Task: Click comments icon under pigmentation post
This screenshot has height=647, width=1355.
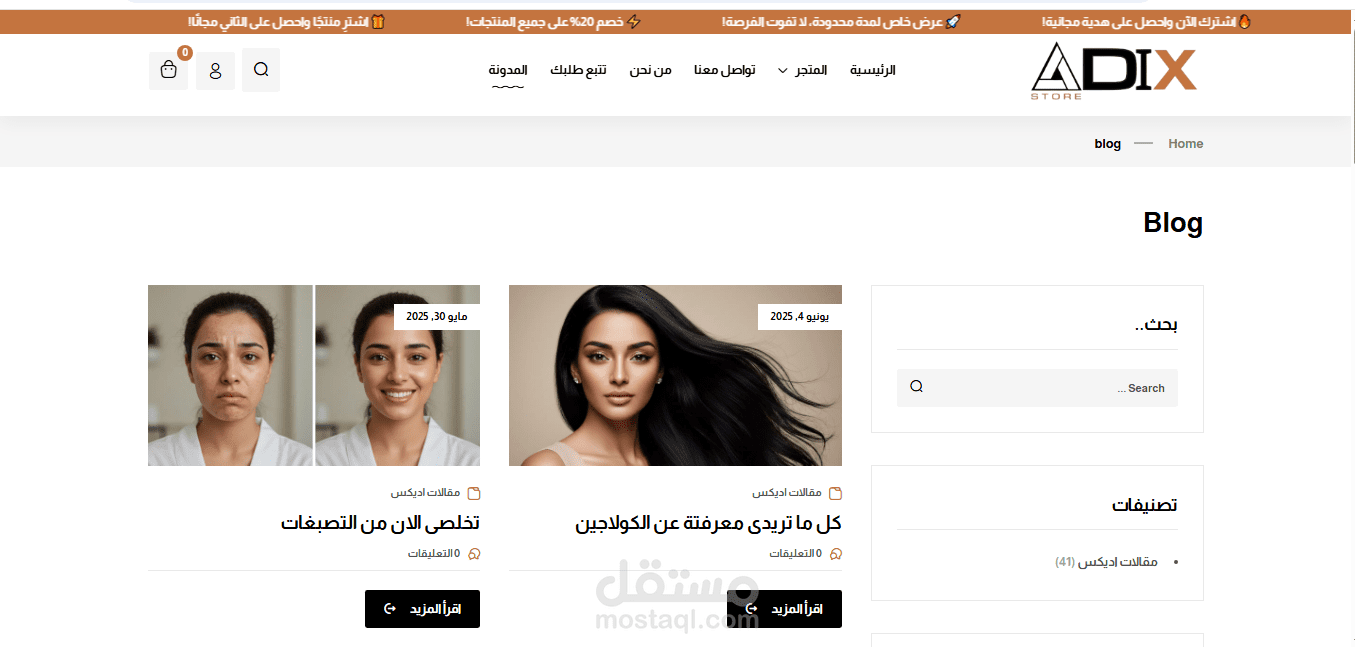Action: pos(474,553)
